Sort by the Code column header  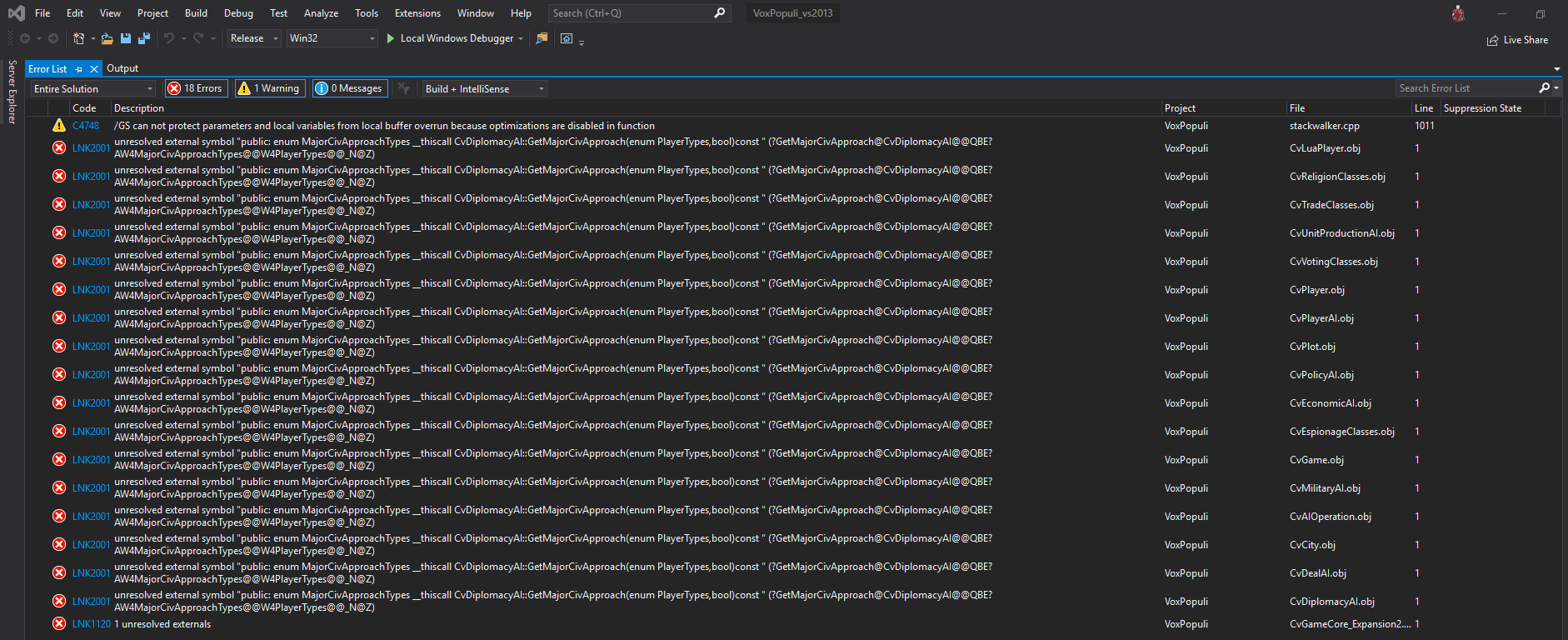click(84, 108)
